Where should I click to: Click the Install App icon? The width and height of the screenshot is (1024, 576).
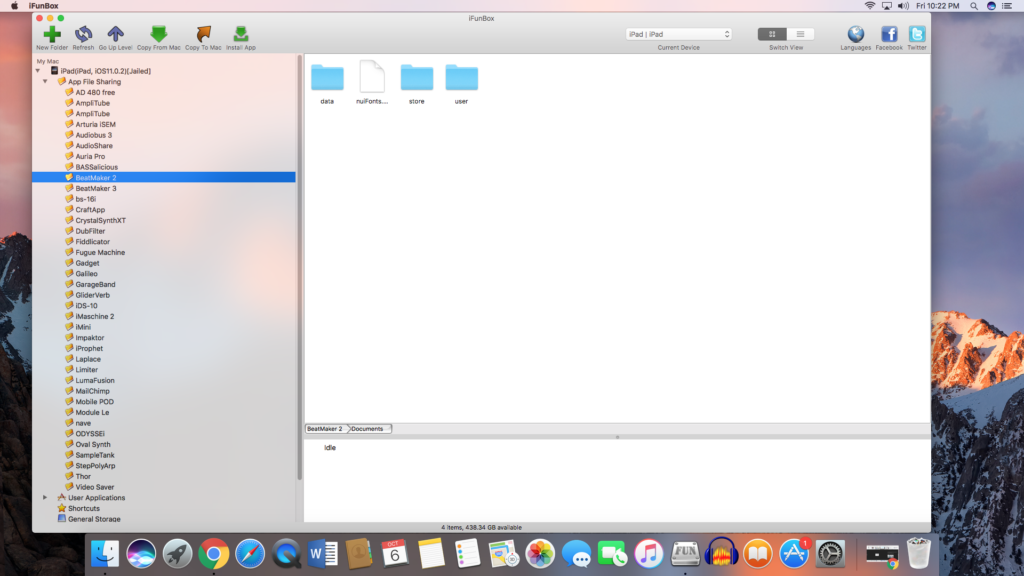pyautogui.click(x=240, y=34)
